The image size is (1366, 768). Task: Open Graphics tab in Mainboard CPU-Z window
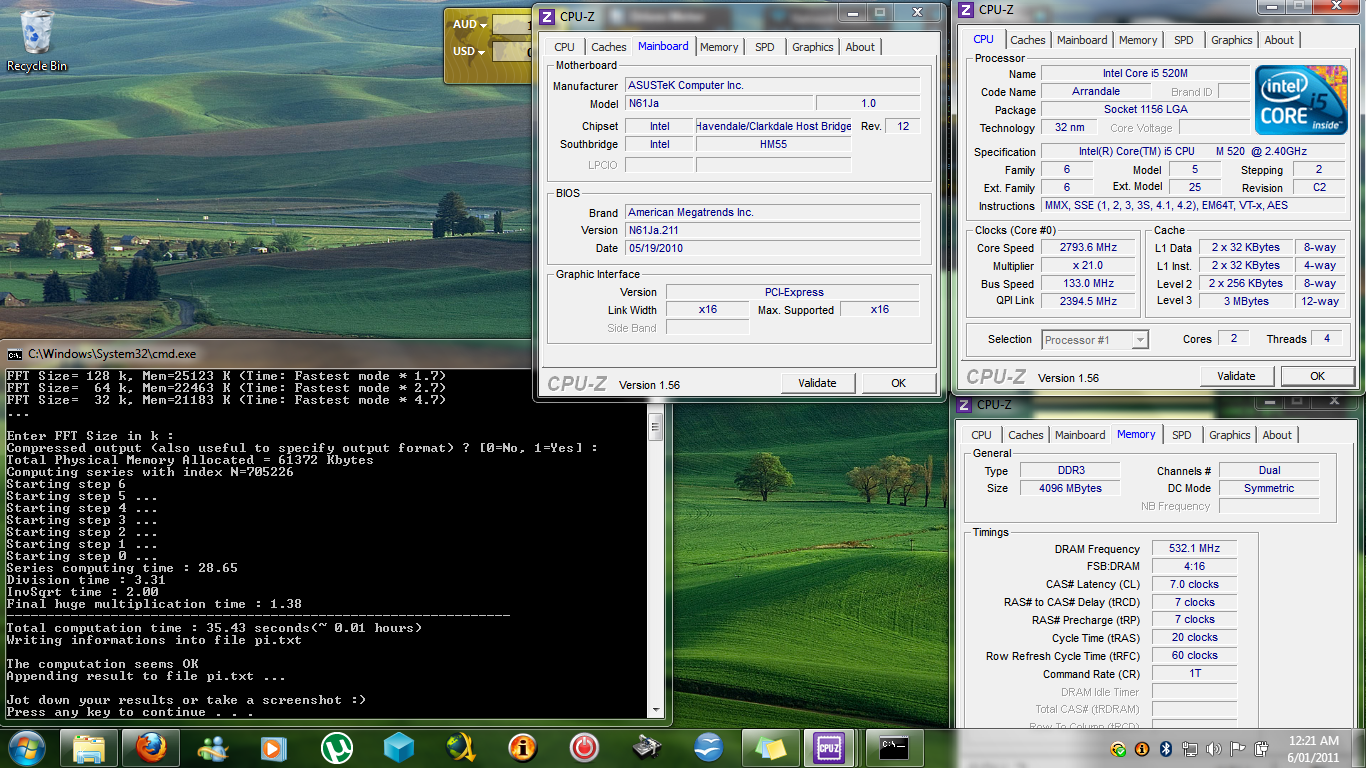[x=813, y=47]
